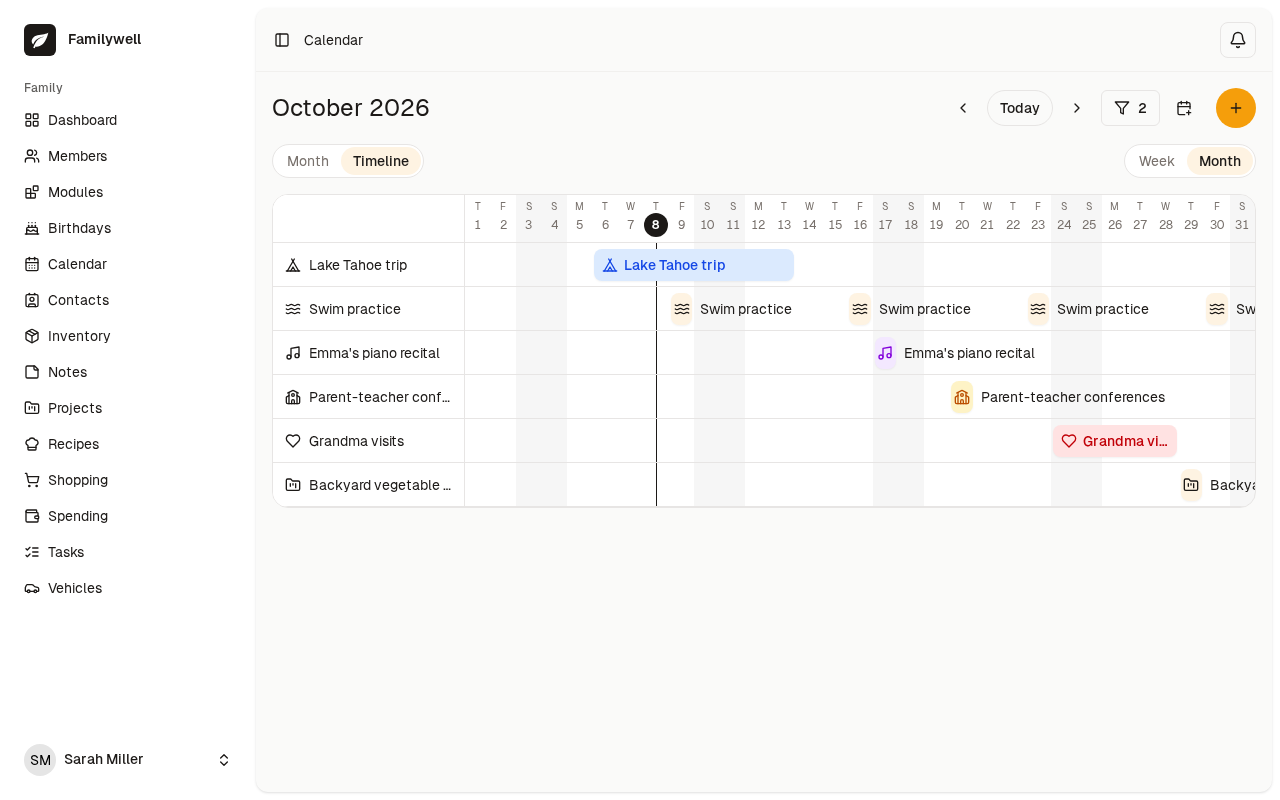Click the Calendar breadcrumb title

pos(333,40)
